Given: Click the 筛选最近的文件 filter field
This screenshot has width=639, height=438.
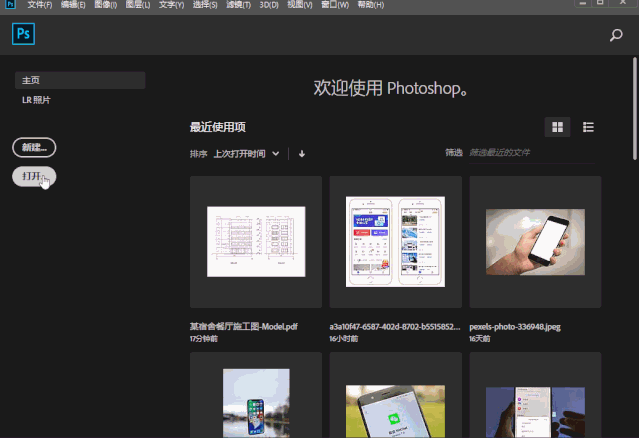Looking at the screenshot, I should [x=532, y=153].
